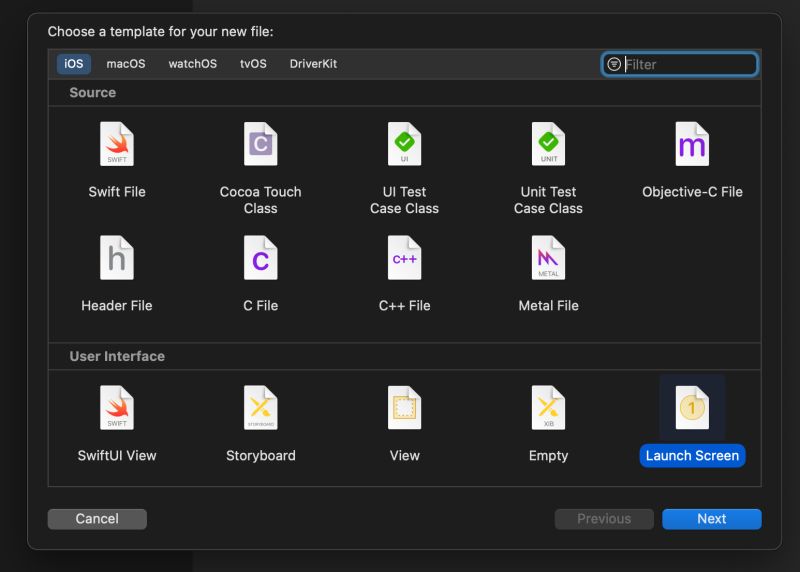This screenshot has width=800, height=572.
Task: Switch to the iOS platform tab
Action: pos(73,64)
